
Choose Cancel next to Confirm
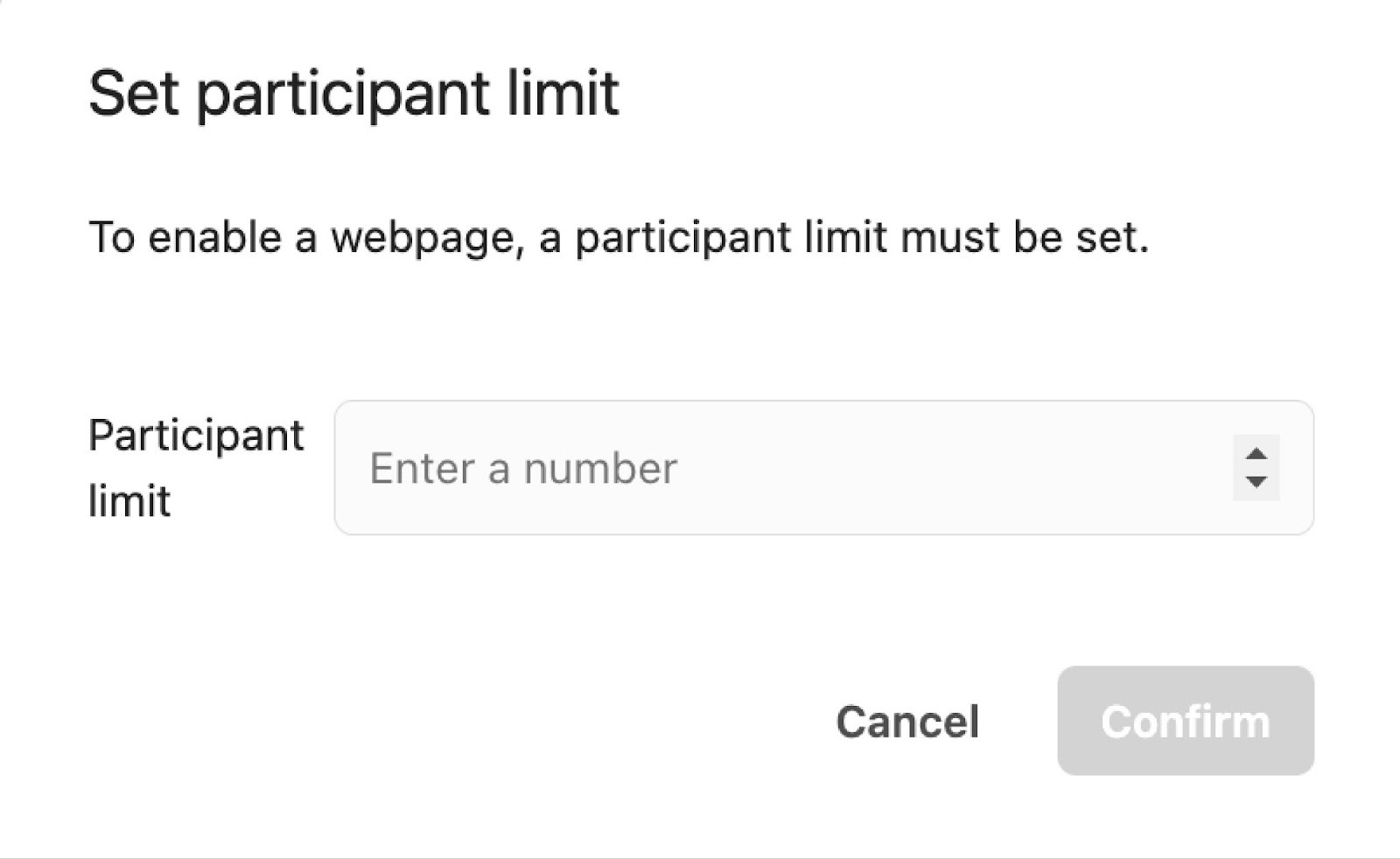coord(907,722)
